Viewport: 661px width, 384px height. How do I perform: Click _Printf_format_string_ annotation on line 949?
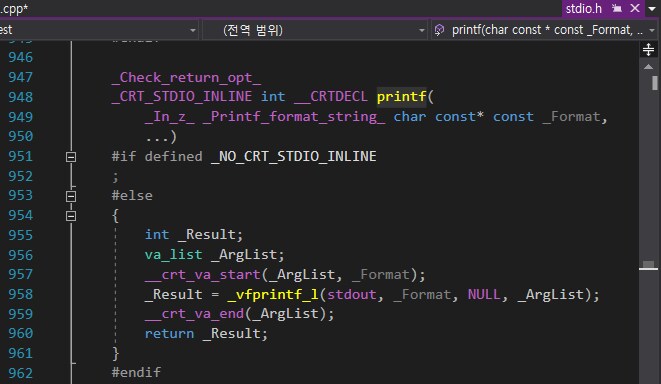pyautogui.click(x=294, y=116)
